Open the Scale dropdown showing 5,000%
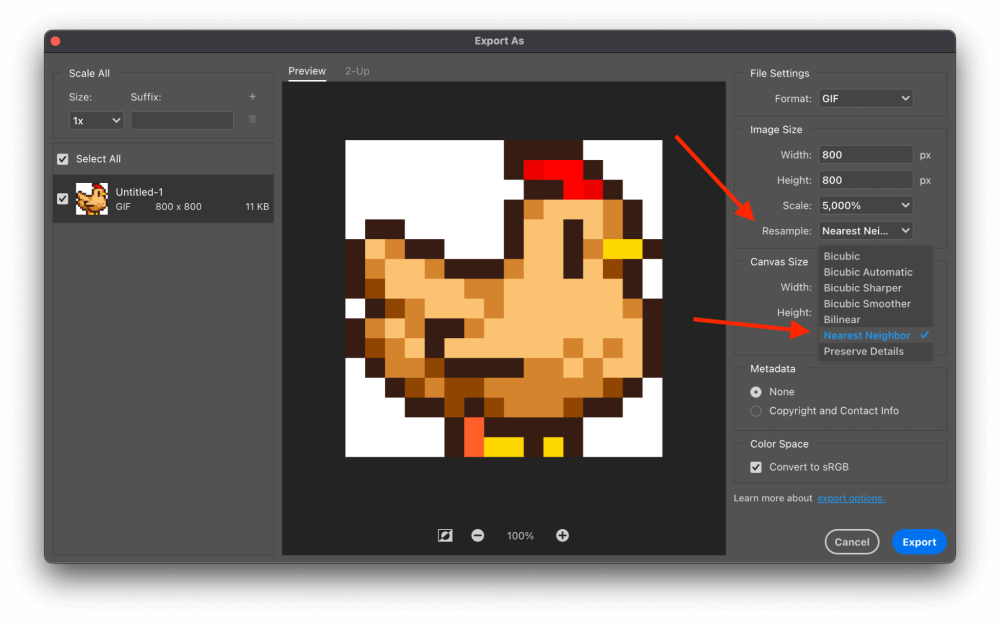The width and height of the screenshot is (1000, 622). (x=865, y=205)
